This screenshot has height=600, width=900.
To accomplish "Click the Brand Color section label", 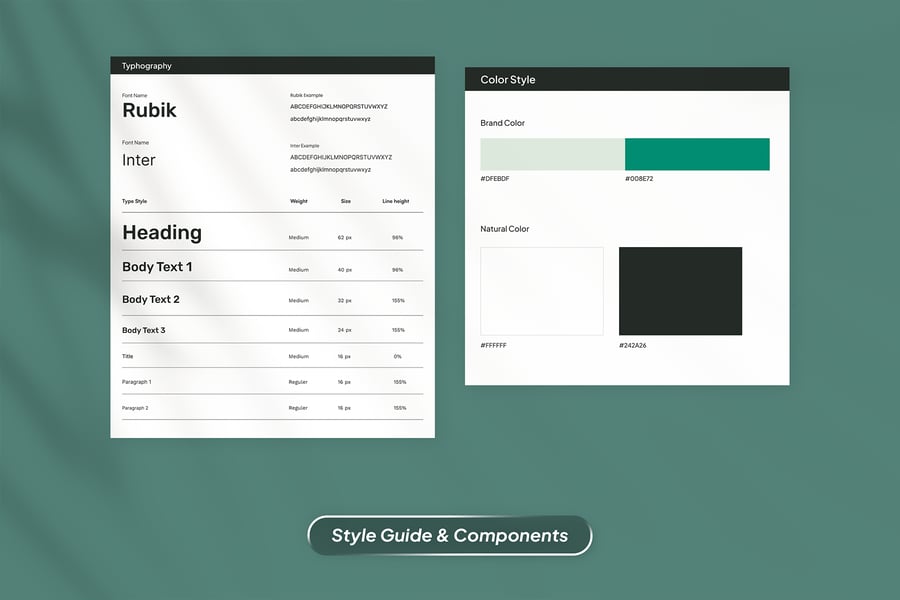I will (502, 123).
